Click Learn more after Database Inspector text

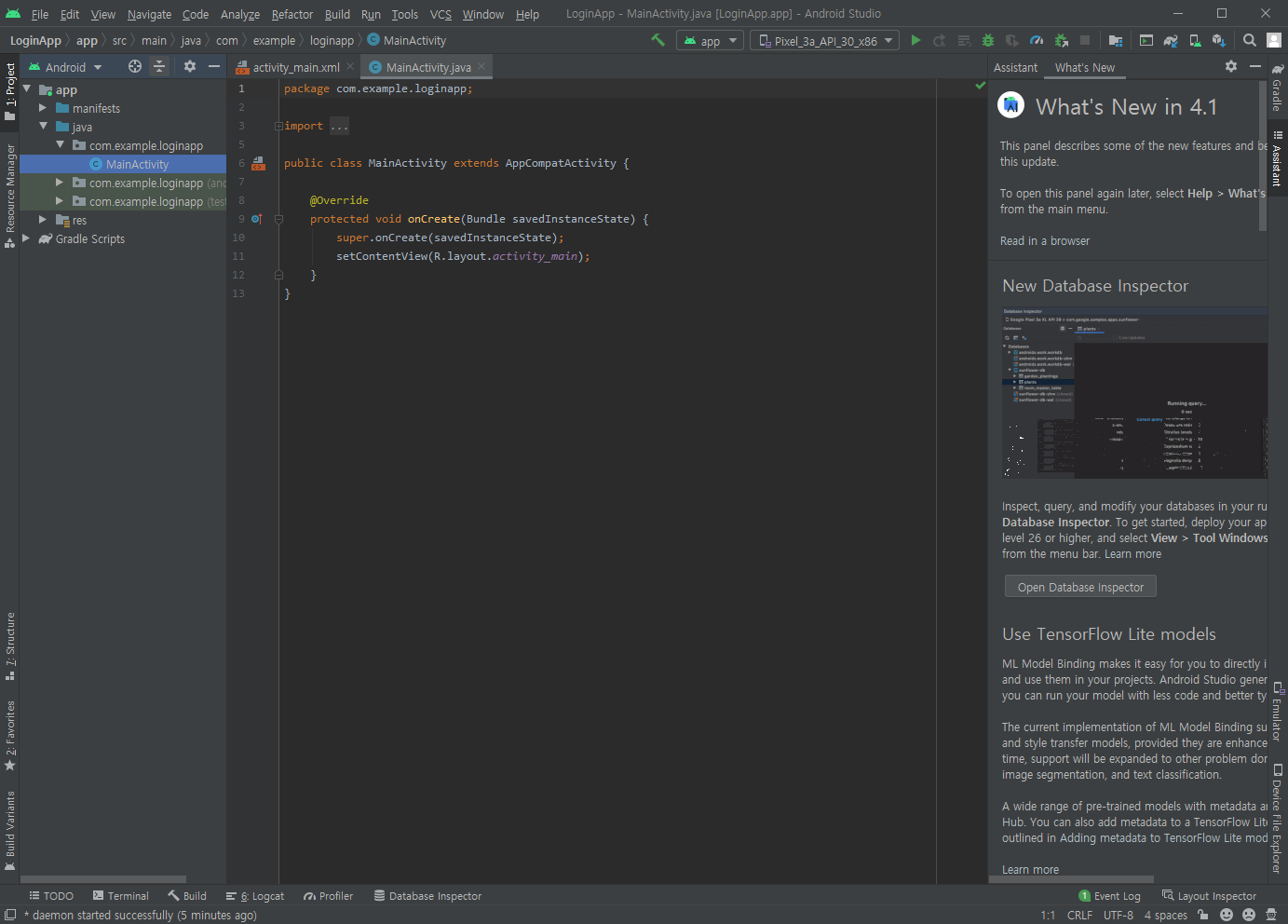pos(1132,554)
